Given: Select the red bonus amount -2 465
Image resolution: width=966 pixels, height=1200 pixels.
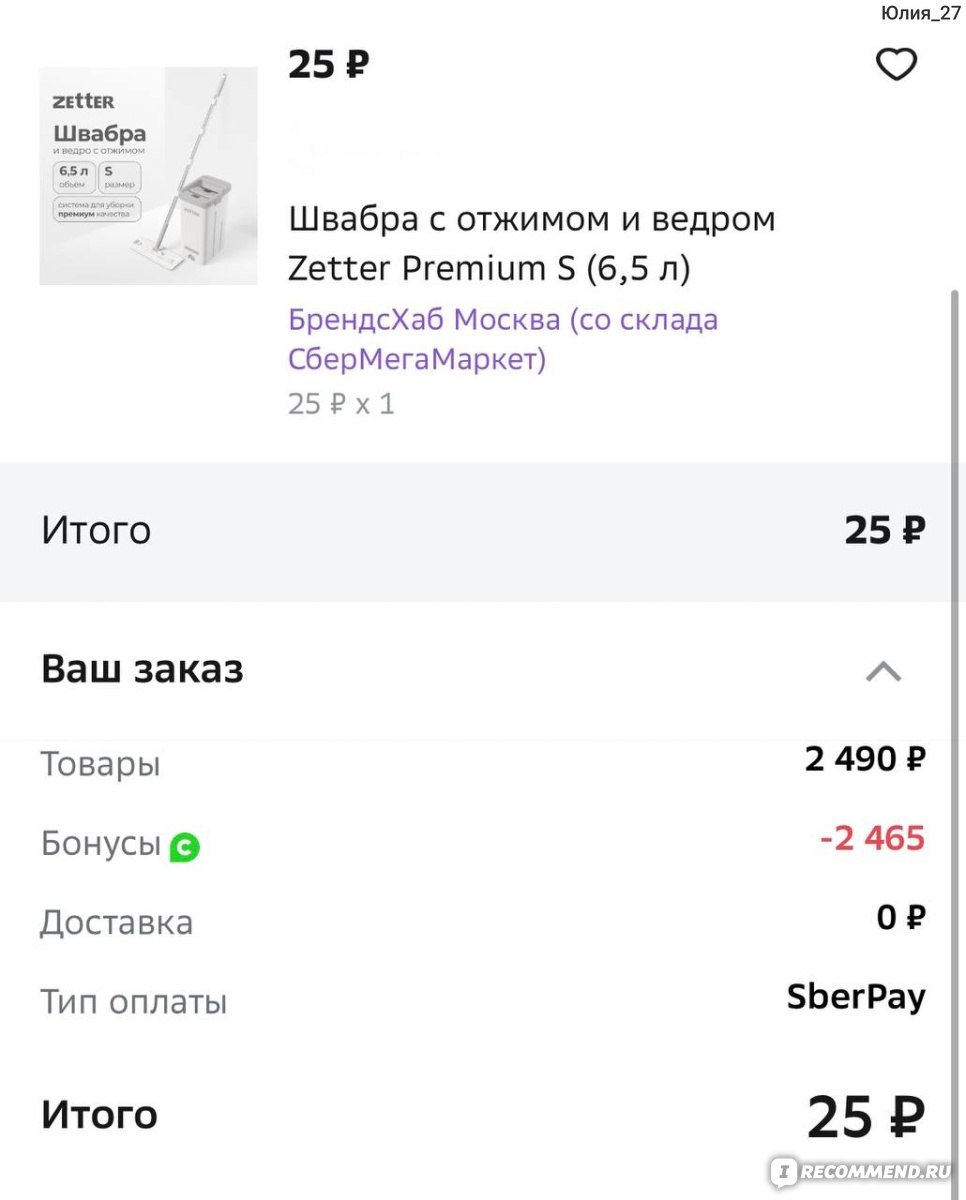Looking at the screenshot, I should (872, 838).
